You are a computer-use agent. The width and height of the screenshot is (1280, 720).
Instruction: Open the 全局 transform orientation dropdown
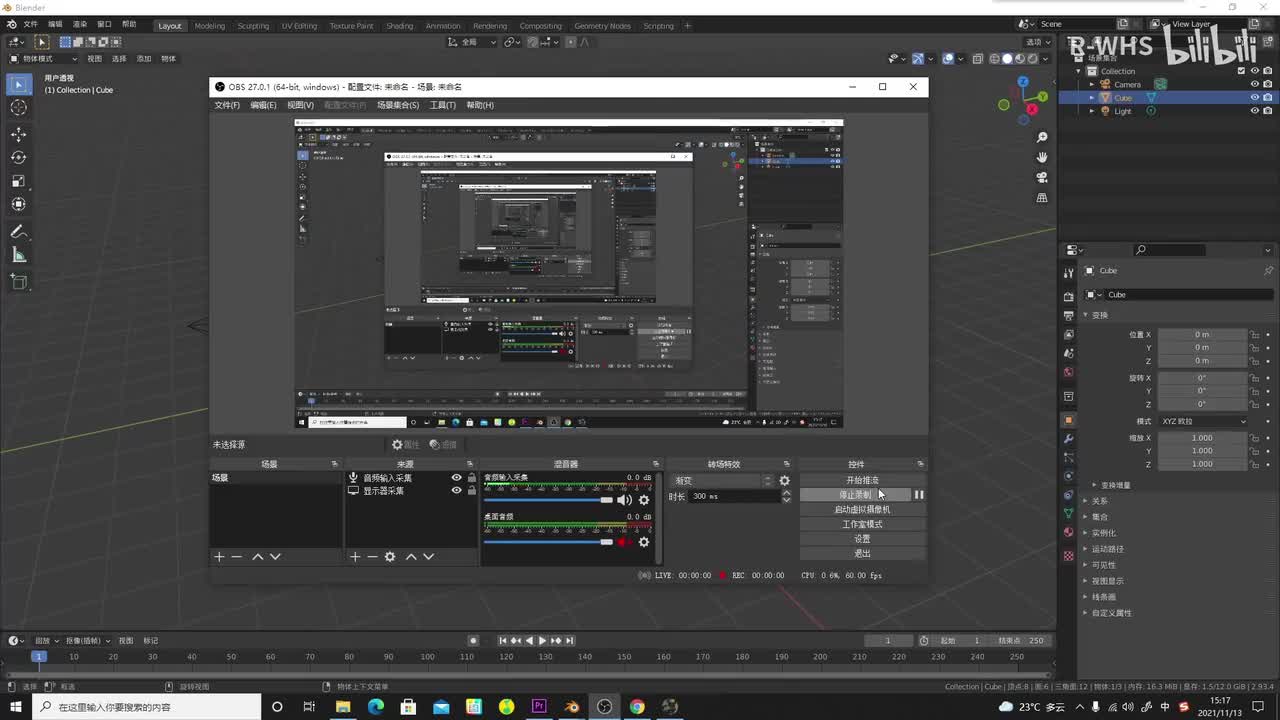point(472,42)
